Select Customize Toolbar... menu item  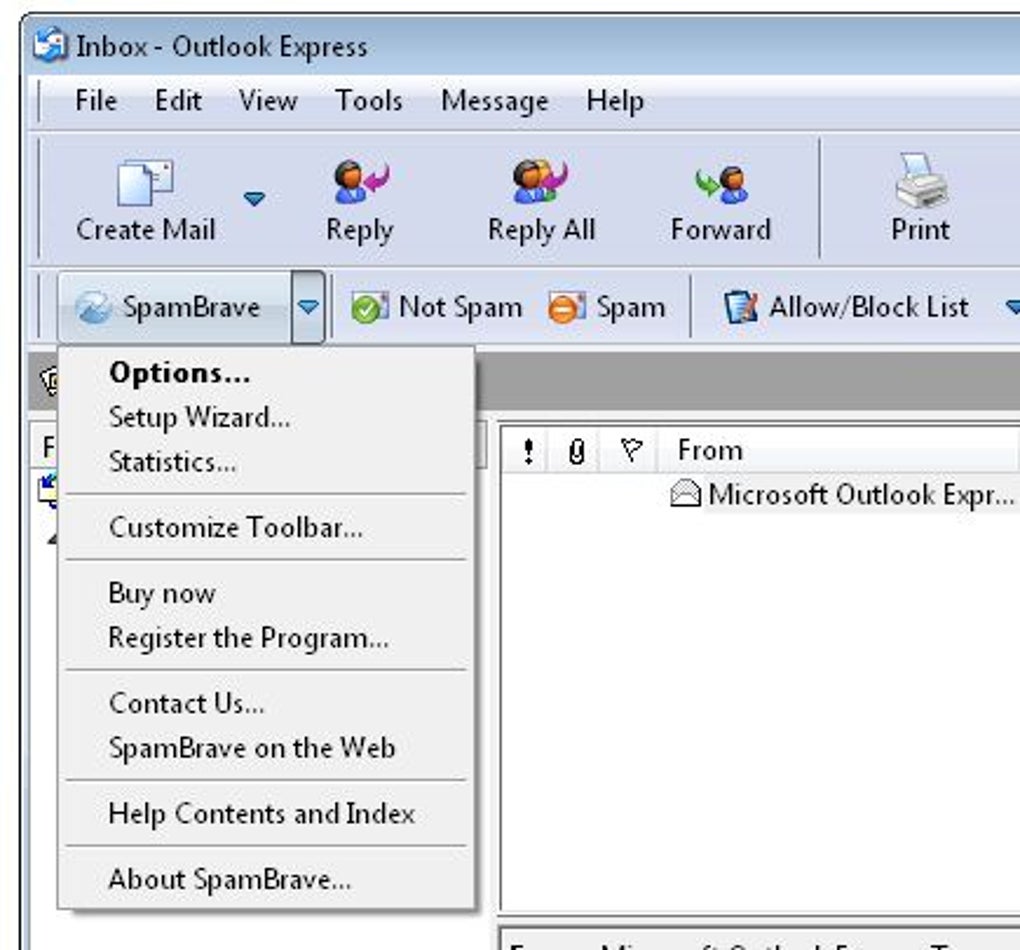click(267, 527)
